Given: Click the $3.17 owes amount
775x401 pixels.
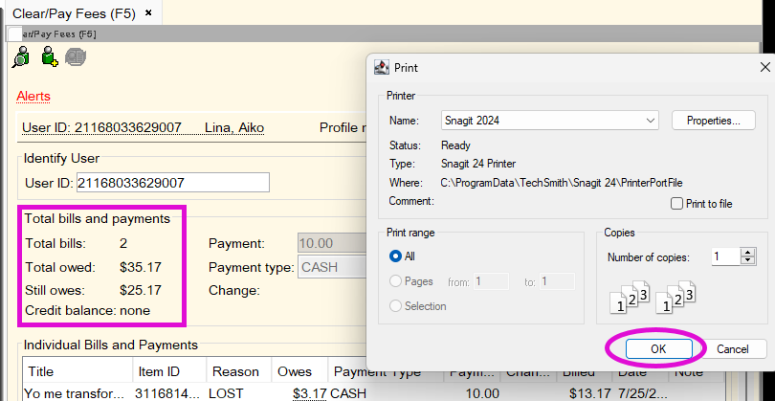Looking at the screenshot, I should 309,393.
